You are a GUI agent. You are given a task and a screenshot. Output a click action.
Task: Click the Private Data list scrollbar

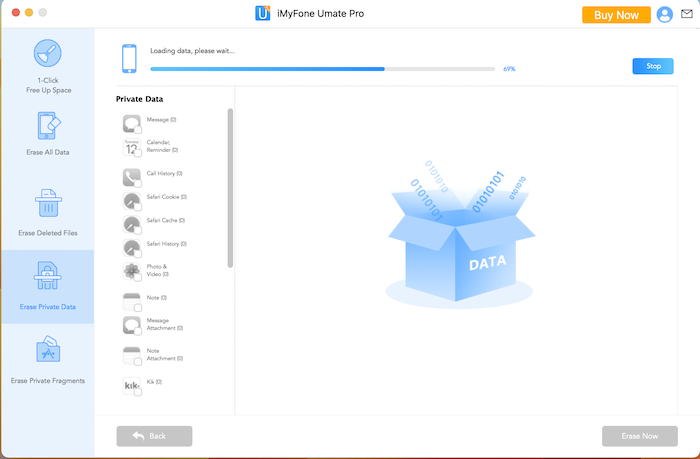[230, 188]
